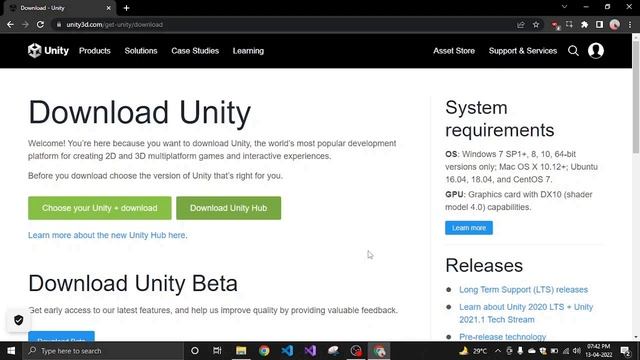
Task: Open the Windows Start menu
Action: click(x=11, y=351)
